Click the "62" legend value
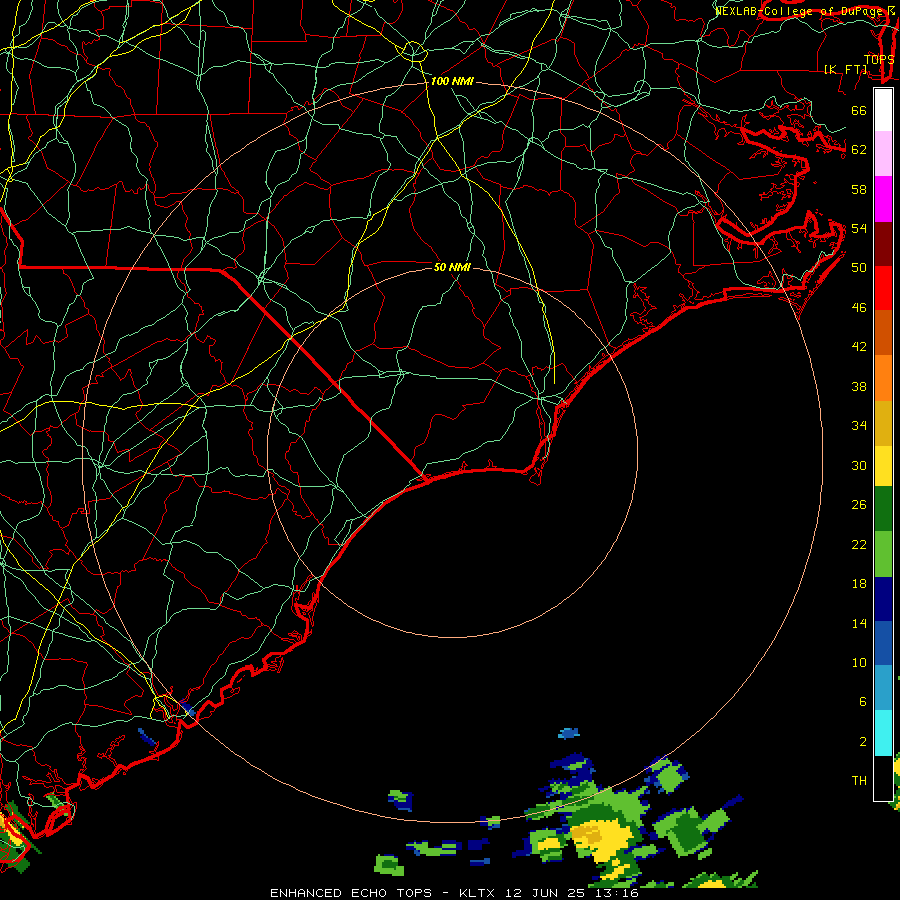Image resolution: width=900 pixels, height=900 pixels. pos(859,150)
